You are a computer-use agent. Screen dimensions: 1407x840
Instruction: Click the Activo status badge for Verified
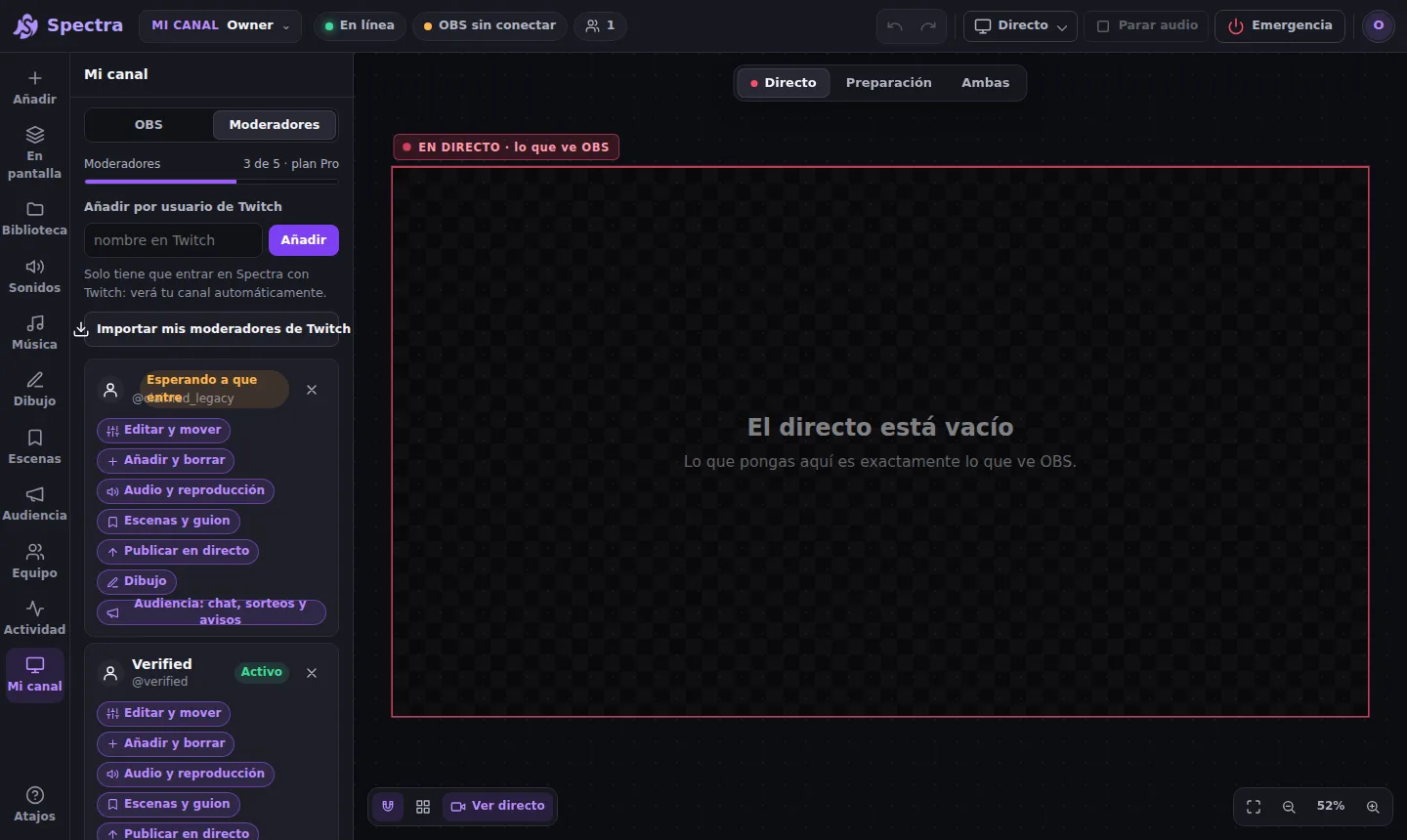[x=262, y=672]
